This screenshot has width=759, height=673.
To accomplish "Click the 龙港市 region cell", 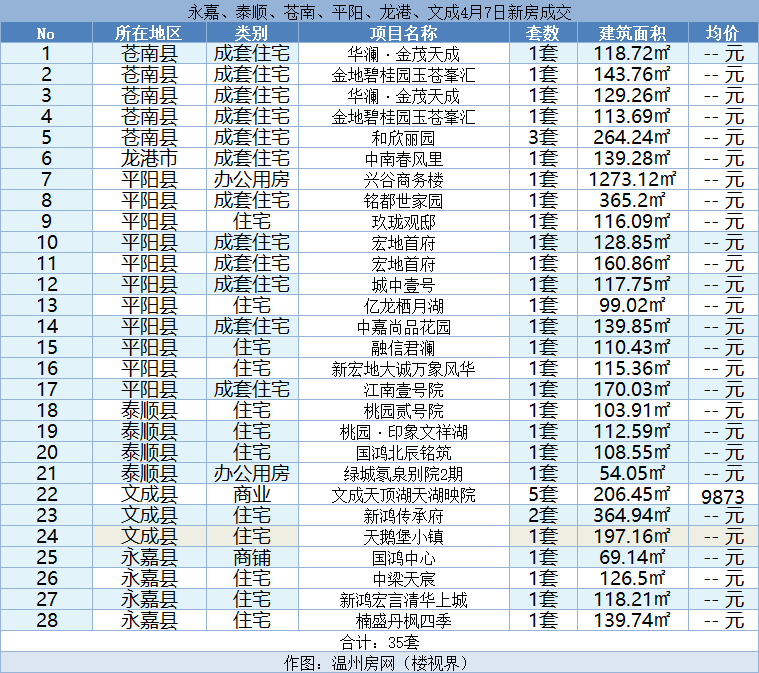I will (149, 158).
